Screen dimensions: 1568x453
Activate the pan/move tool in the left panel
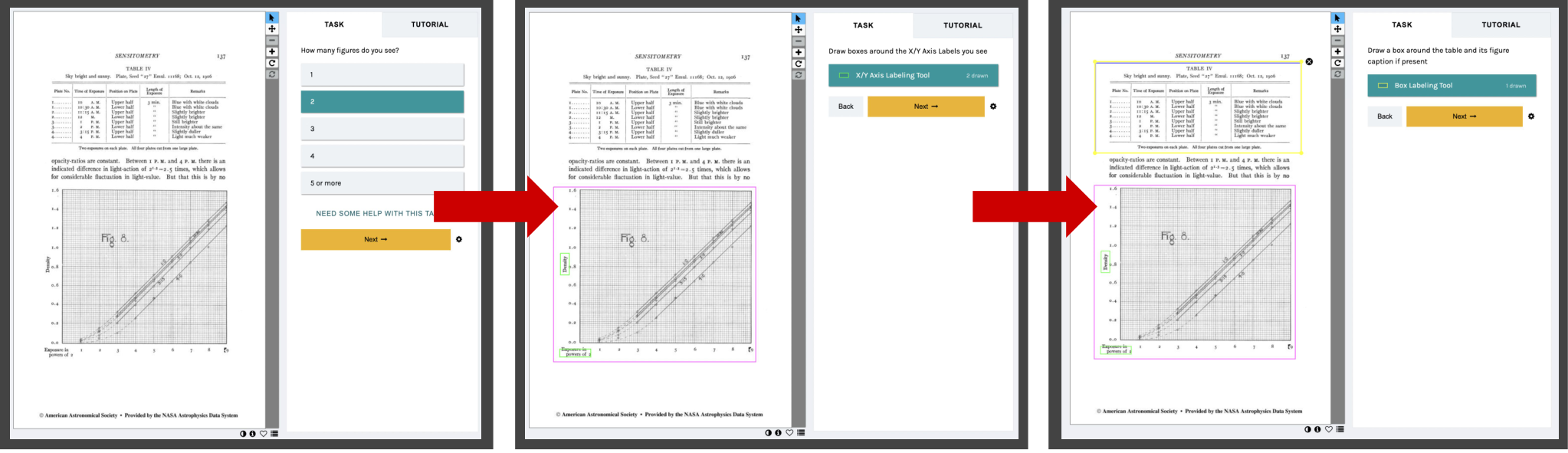coord(271,29)
